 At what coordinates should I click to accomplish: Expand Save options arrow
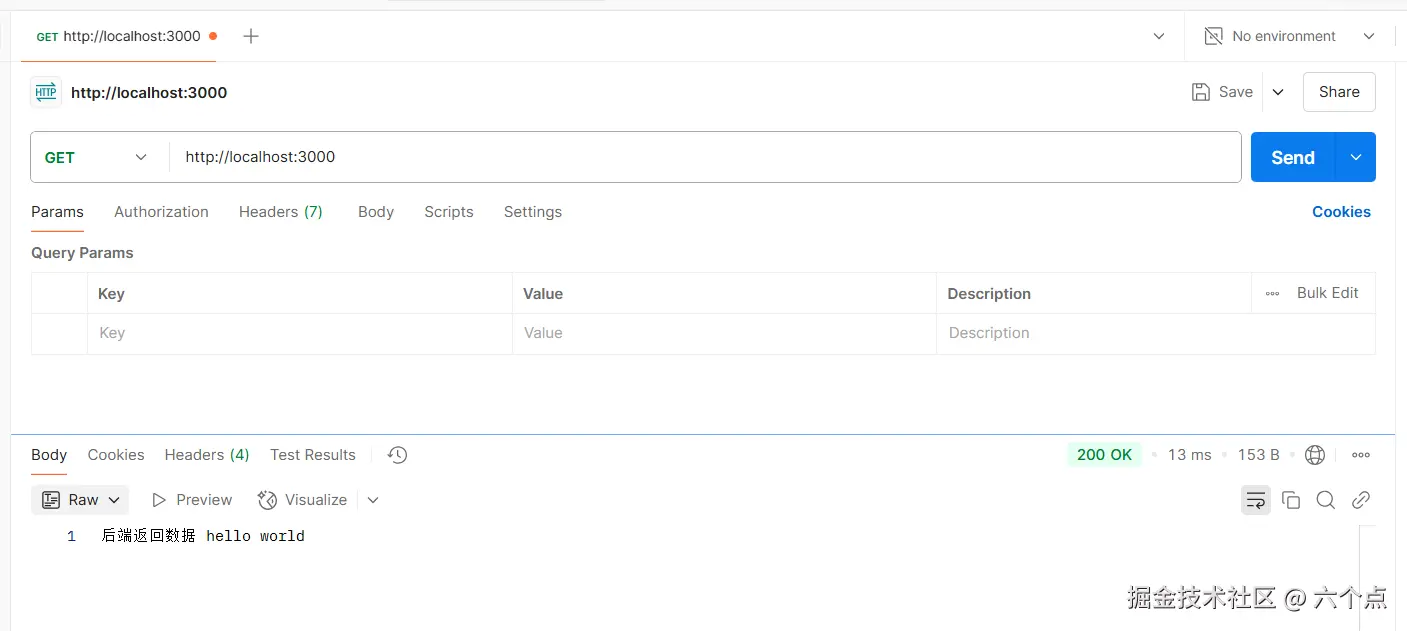click(x=1278, y=92)
